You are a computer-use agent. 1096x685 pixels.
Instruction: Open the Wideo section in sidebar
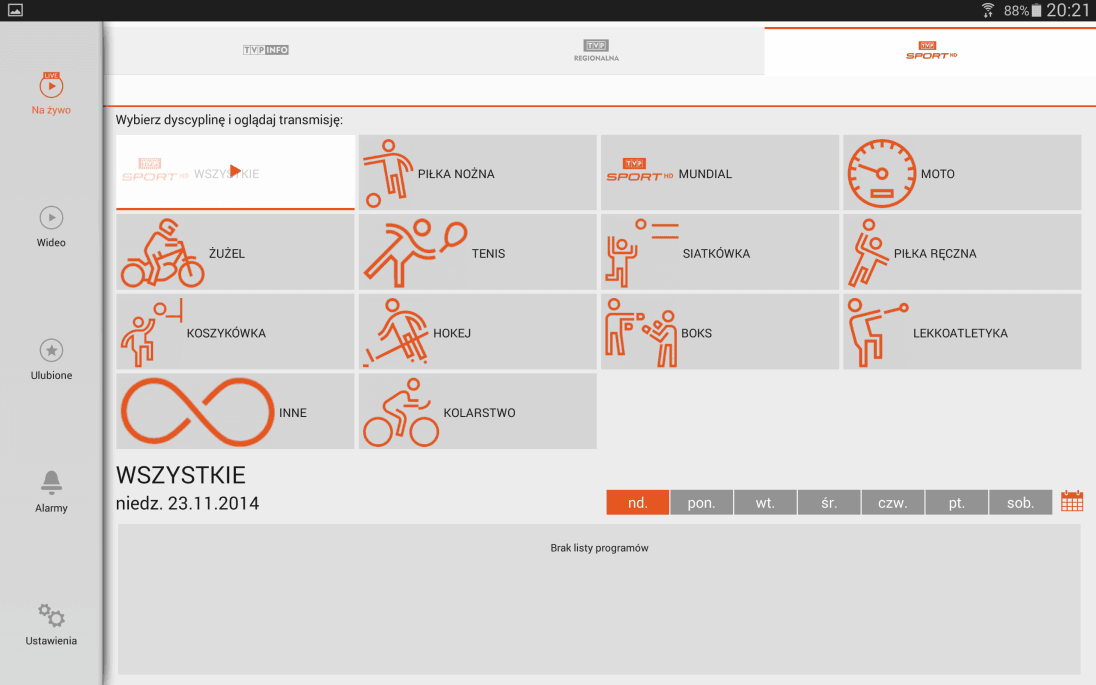(51, 226)
